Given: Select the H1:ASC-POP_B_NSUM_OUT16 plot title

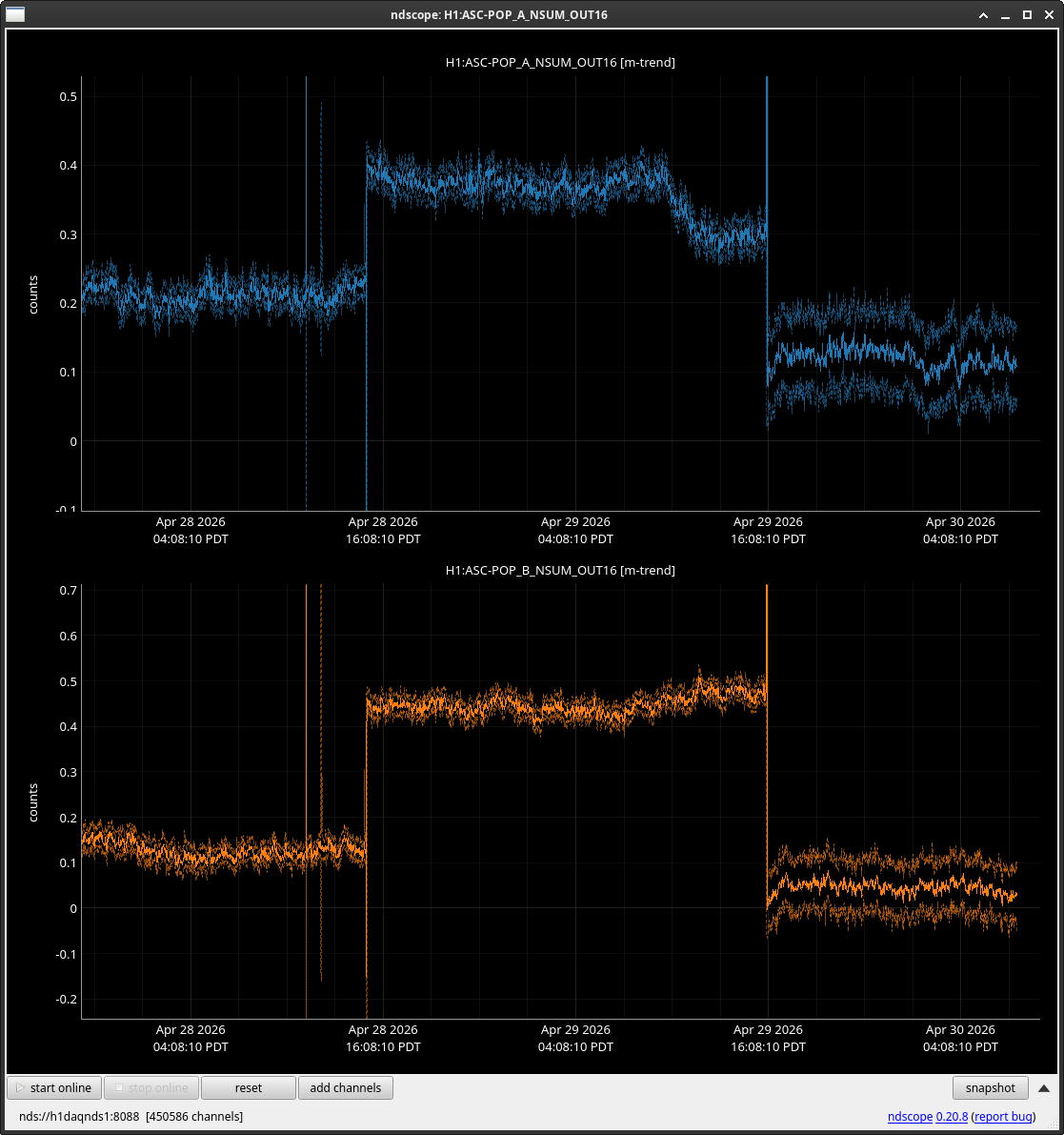Looking at the screenshot, I should point(560,571).
